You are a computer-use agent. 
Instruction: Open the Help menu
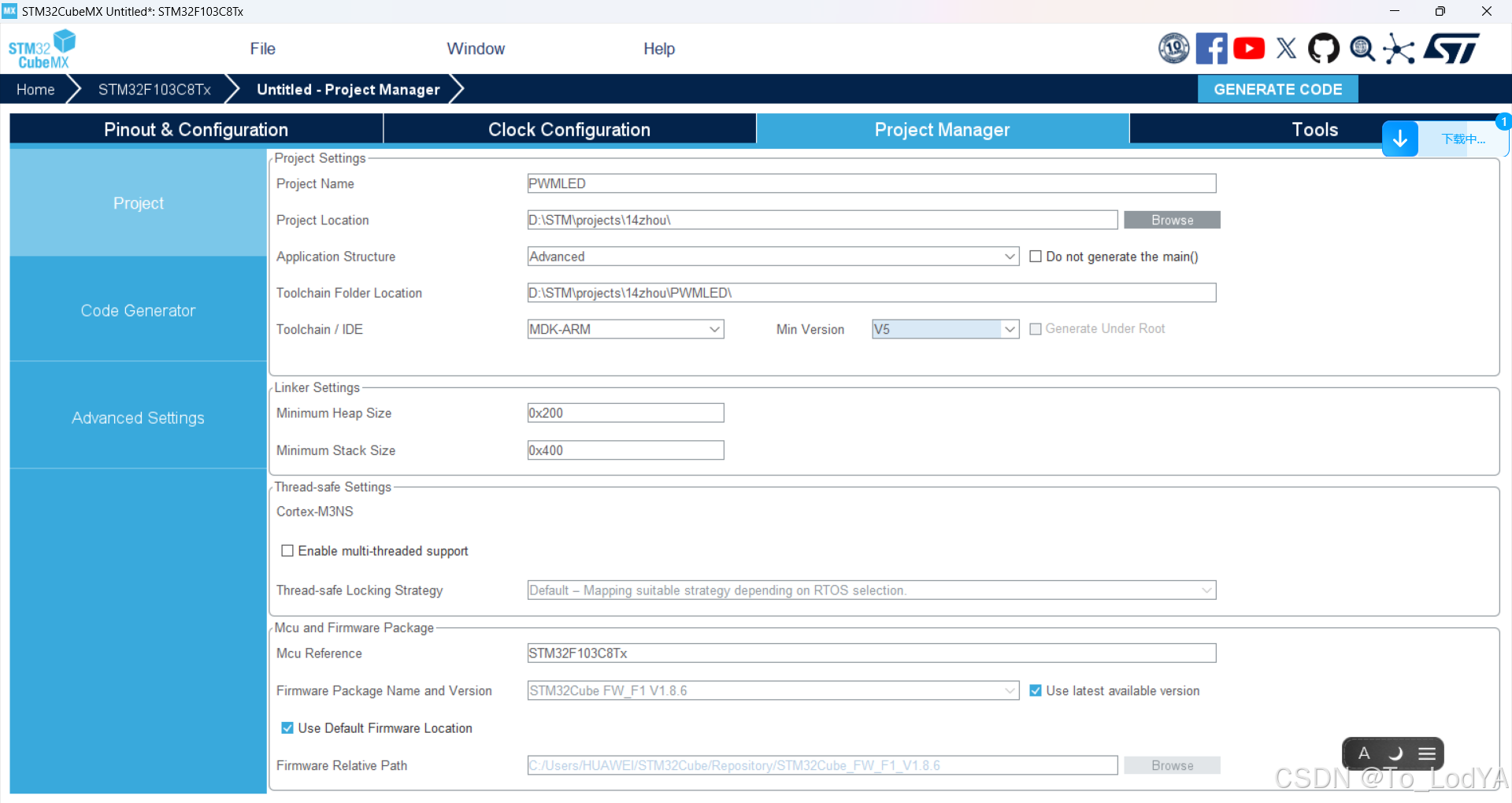pyautogui.click(x=659, y=49)
